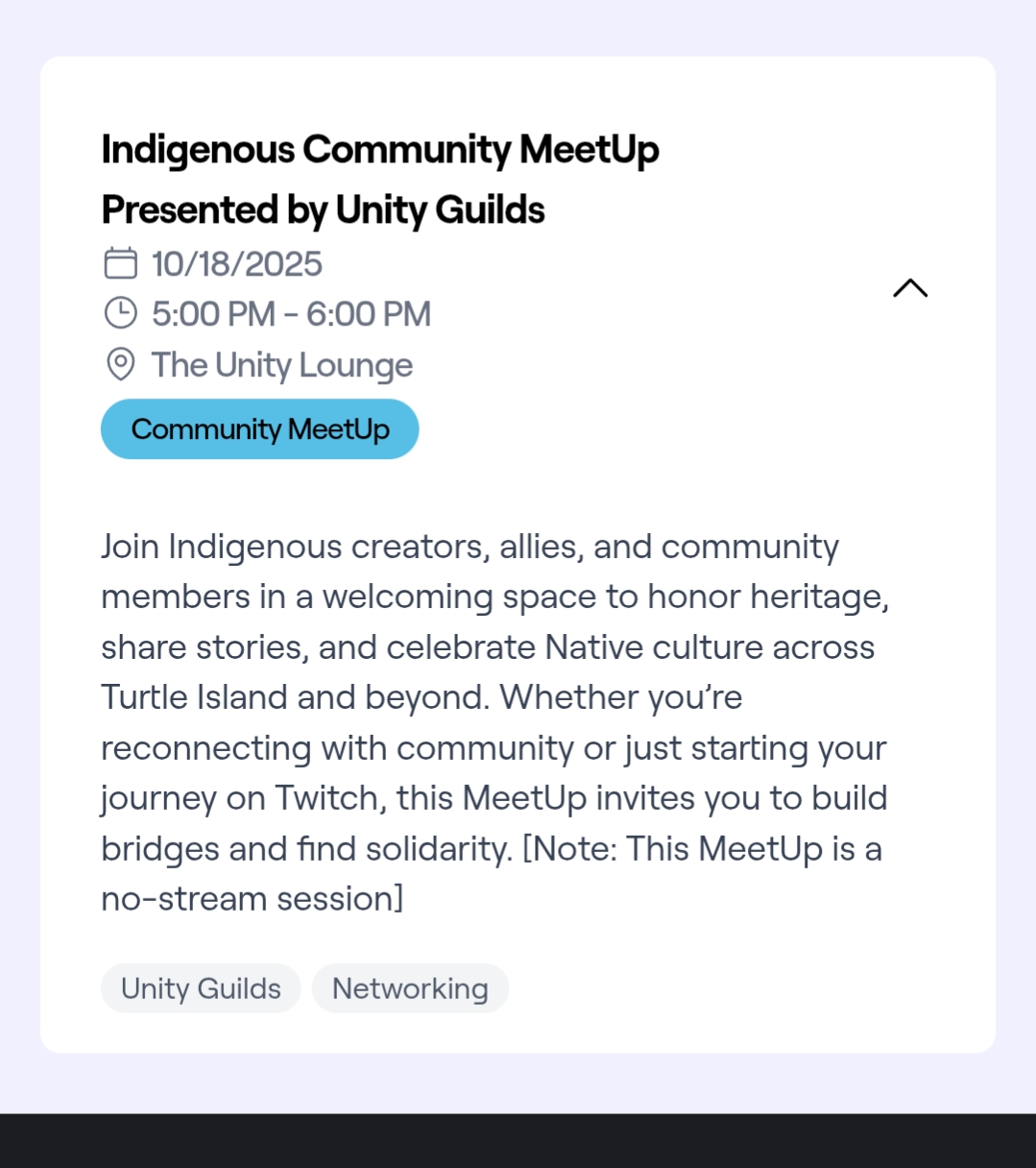Click the calendar icon beside the date
Image resolution: width=1036 pixels, height=1168 pixels.
121,263
